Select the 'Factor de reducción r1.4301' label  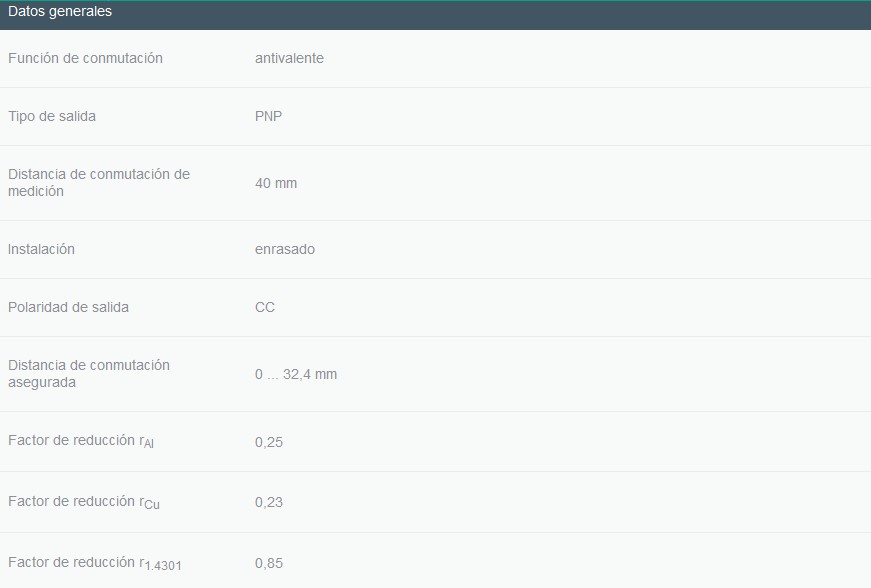coord(95,564)
